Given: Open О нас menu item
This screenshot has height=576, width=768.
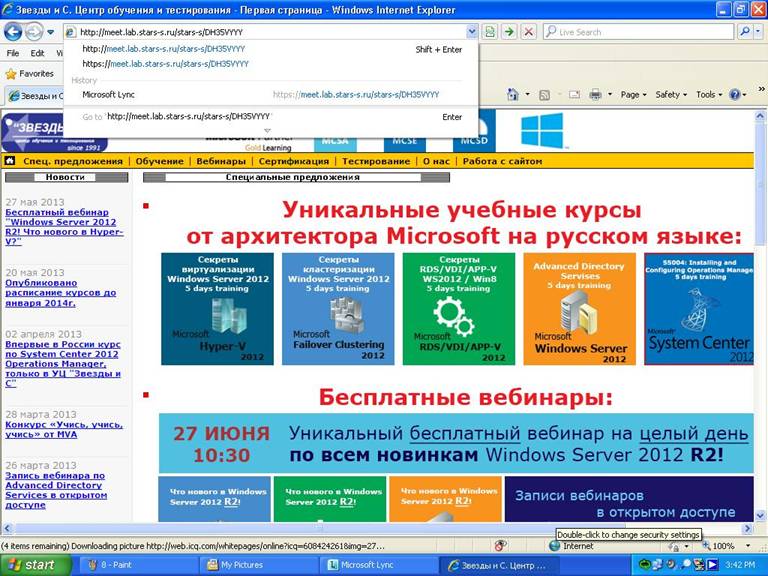Looking at the screenshot, I should pyautogui.click(x=436, y=161).
